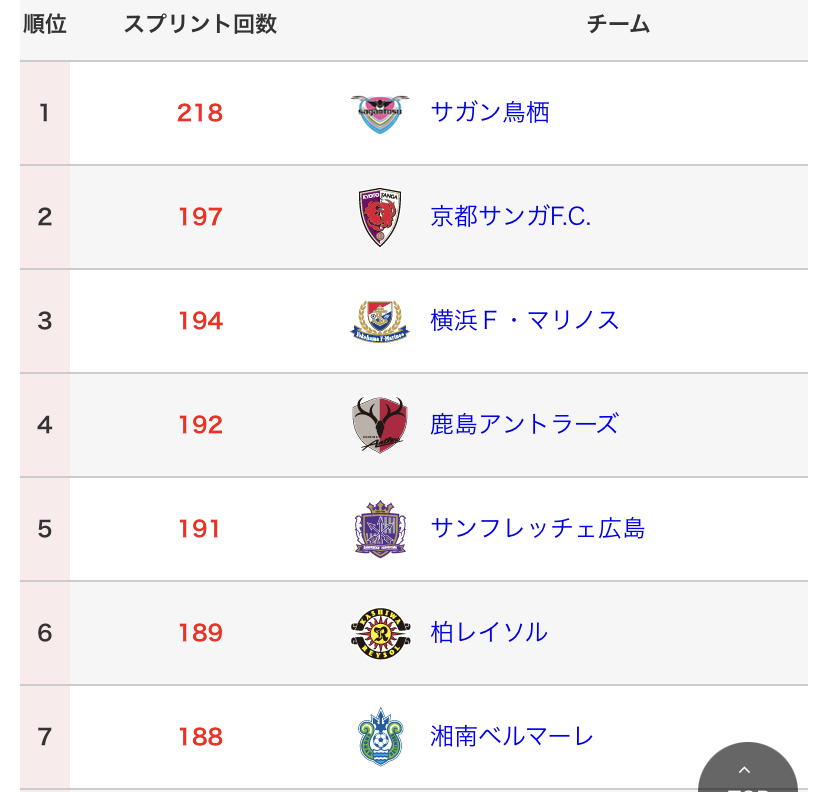828x792 pixels.
Task: Go back to top with arrow button
Action: (x=748, y=771)
